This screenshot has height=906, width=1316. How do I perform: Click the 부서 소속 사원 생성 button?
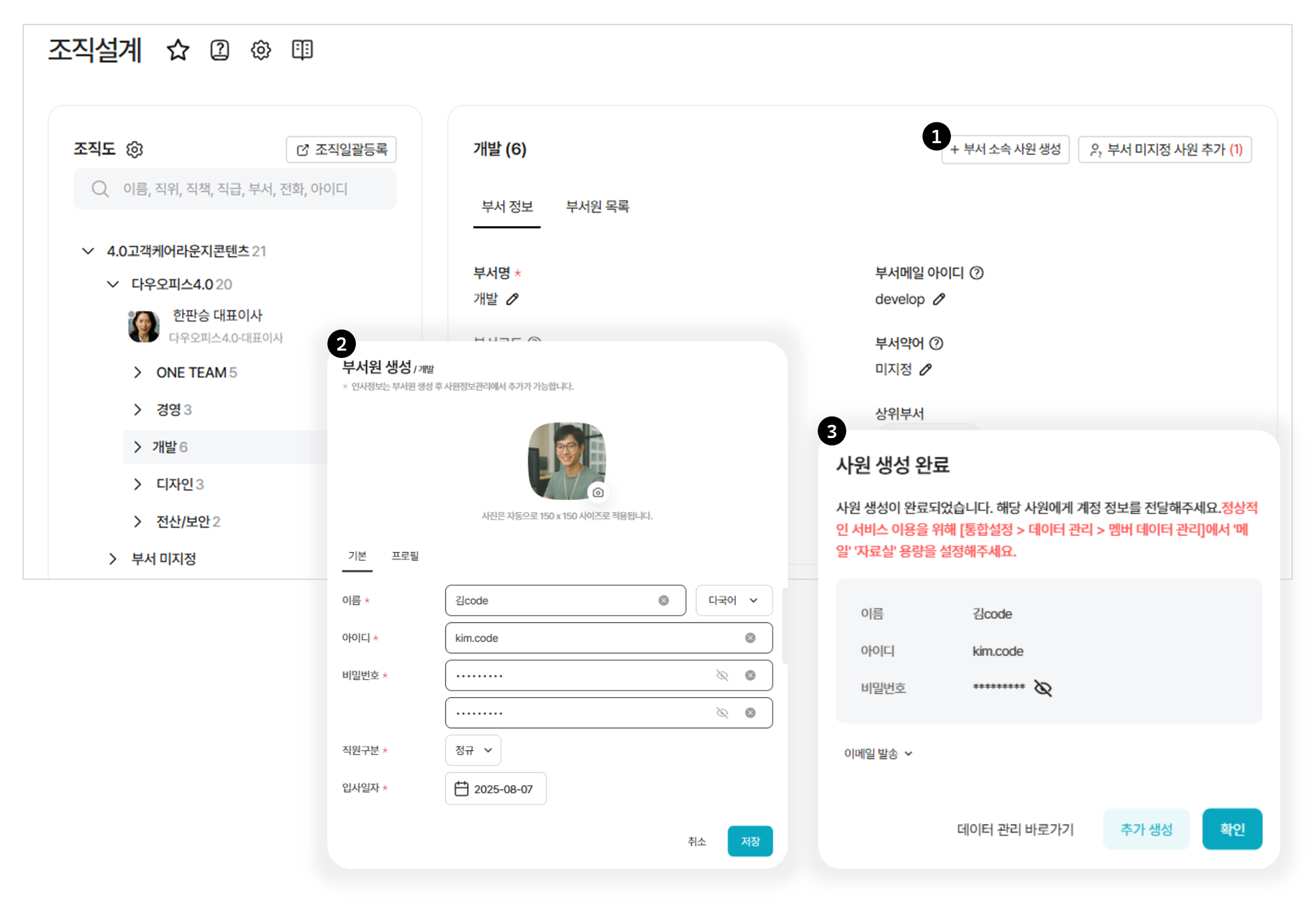[1005, 150]
